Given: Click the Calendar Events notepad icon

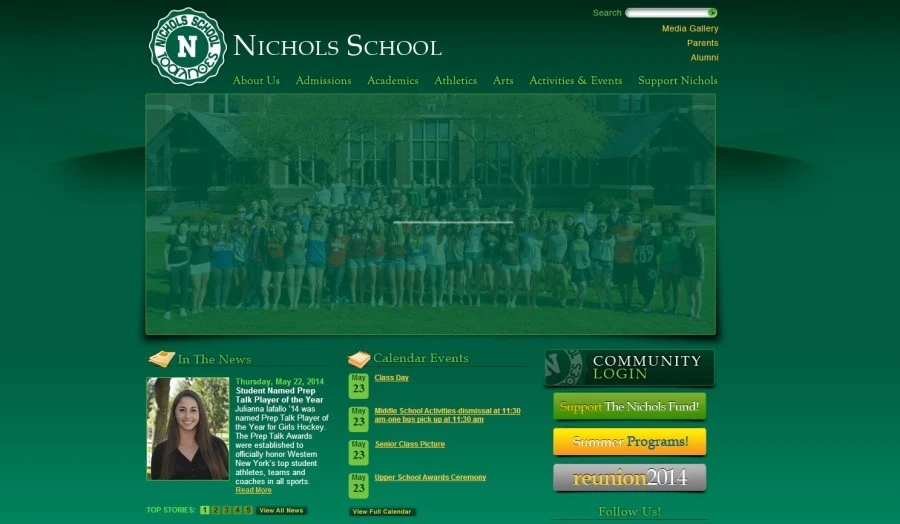Looking at the screenshot, I should (x=359, y=359).
